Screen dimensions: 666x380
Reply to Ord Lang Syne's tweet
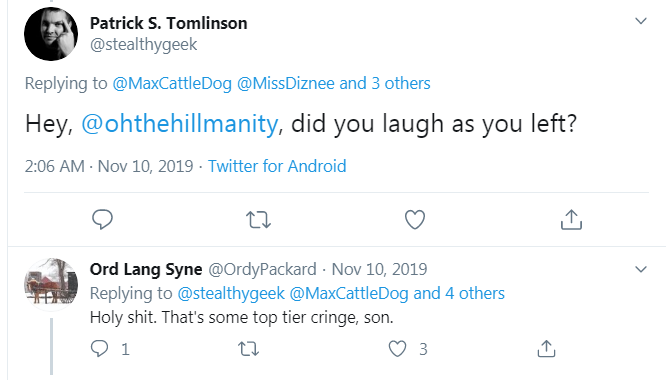99,349
